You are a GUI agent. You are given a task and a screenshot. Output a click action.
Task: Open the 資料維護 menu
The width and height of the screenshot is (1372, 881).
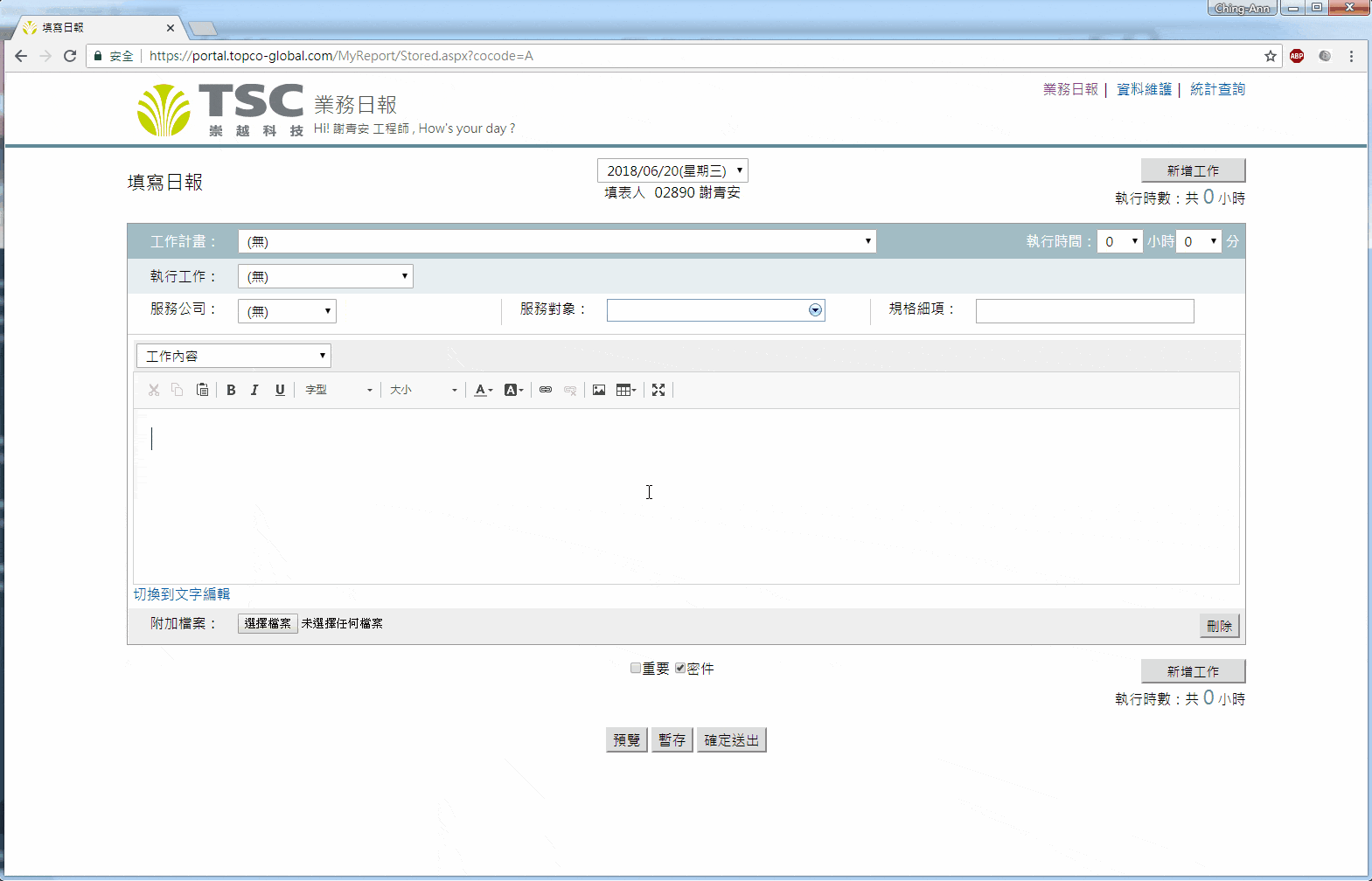1144,89
